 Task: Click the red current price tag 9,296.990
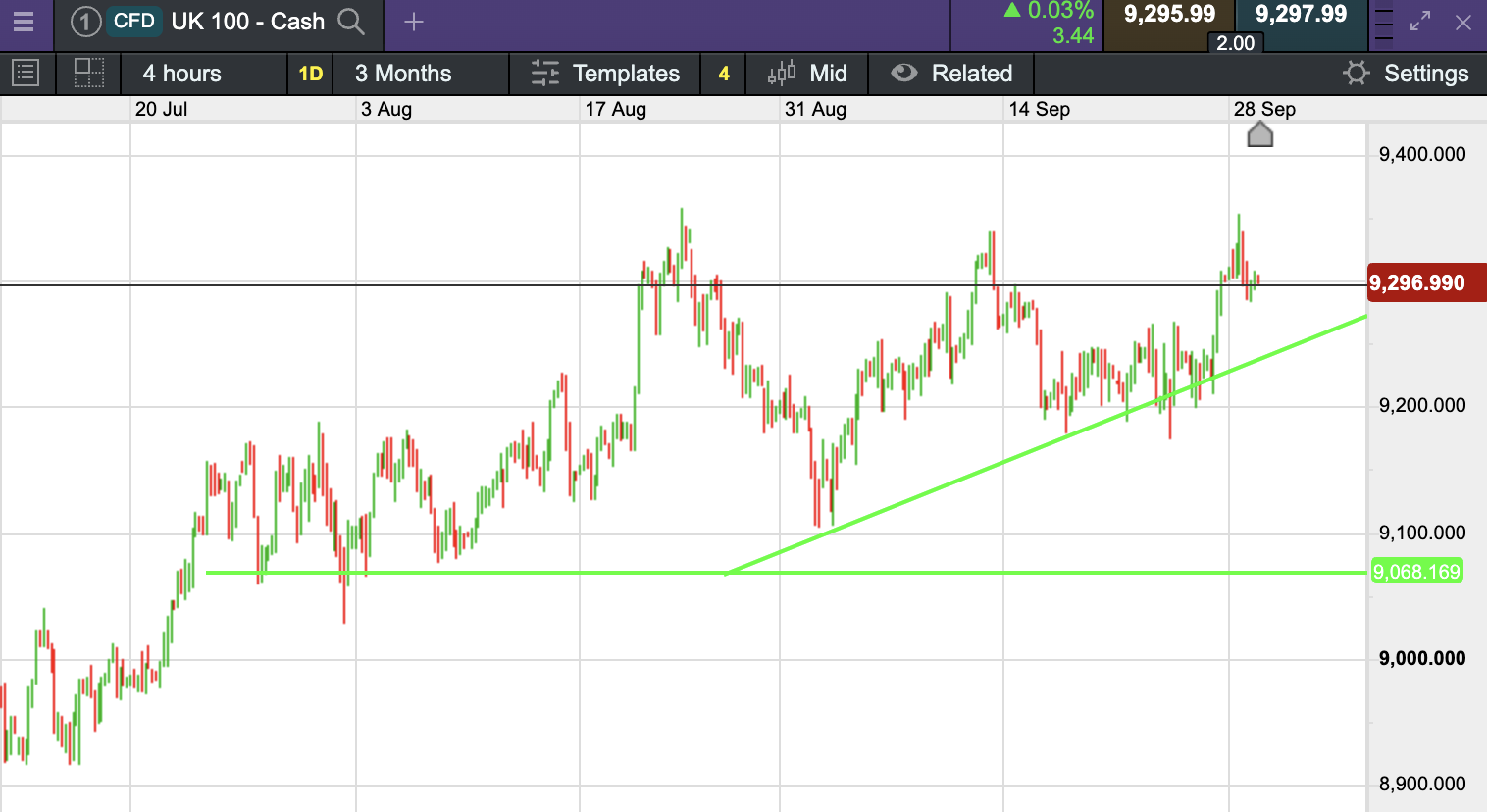tap(1427, 283)
